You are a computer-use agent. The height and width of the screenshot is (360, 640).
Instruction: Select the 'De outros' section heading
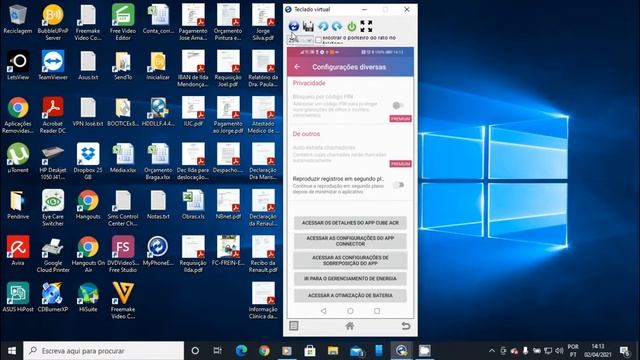[306, 134]
